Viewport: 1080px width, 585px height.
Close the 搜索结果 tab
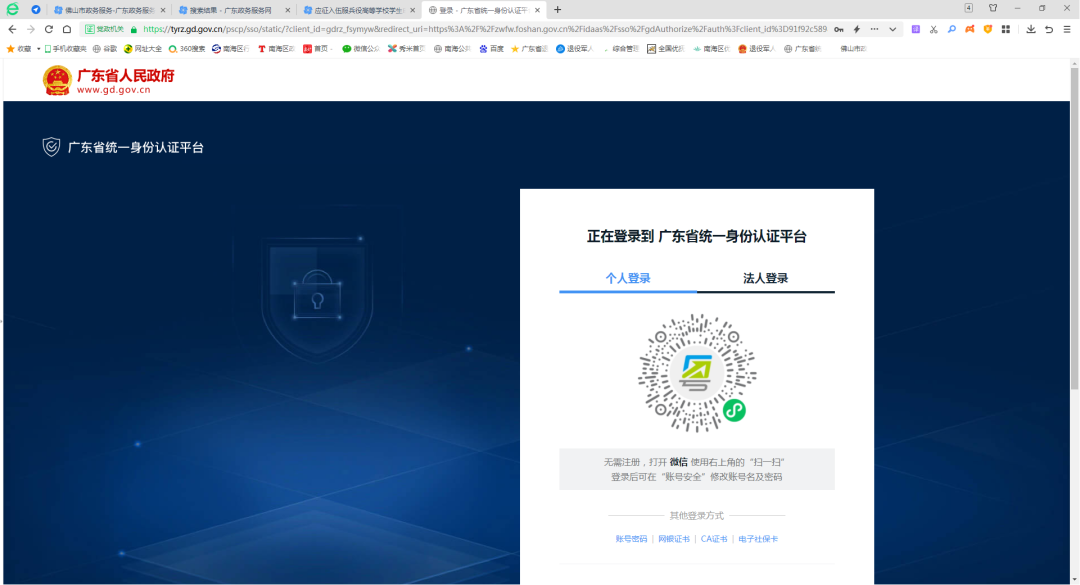pyautogui.click(x=287, y=10)
